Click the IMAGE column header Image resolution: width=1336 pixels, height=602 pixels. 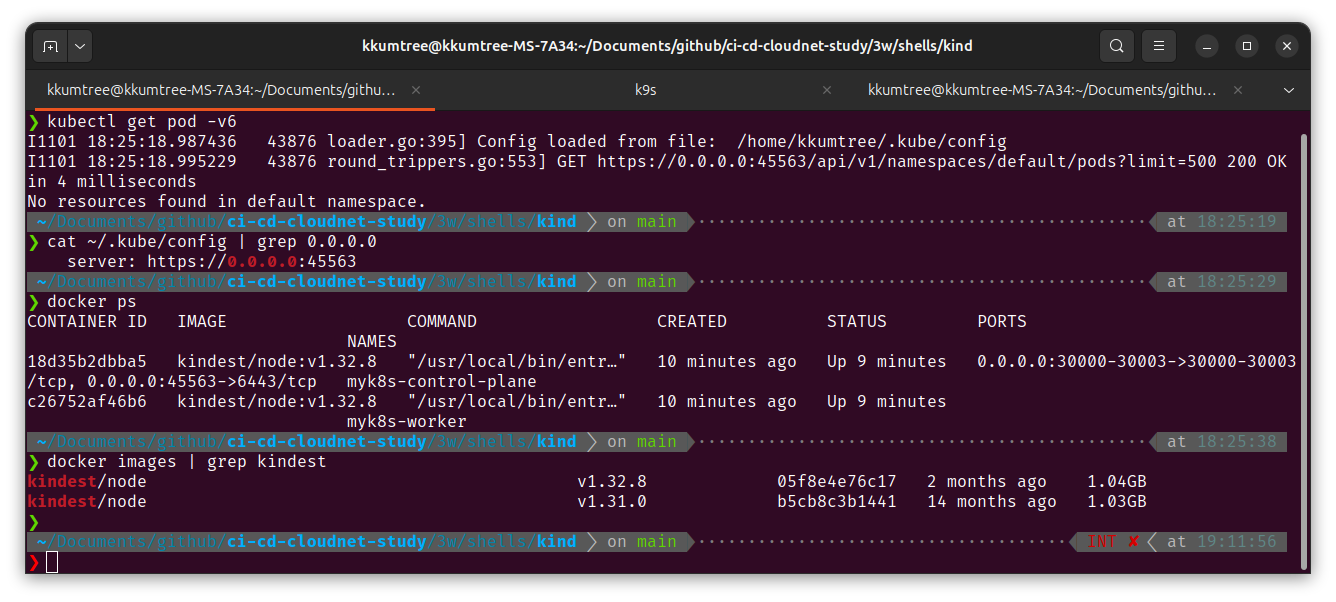pos(202,322)
